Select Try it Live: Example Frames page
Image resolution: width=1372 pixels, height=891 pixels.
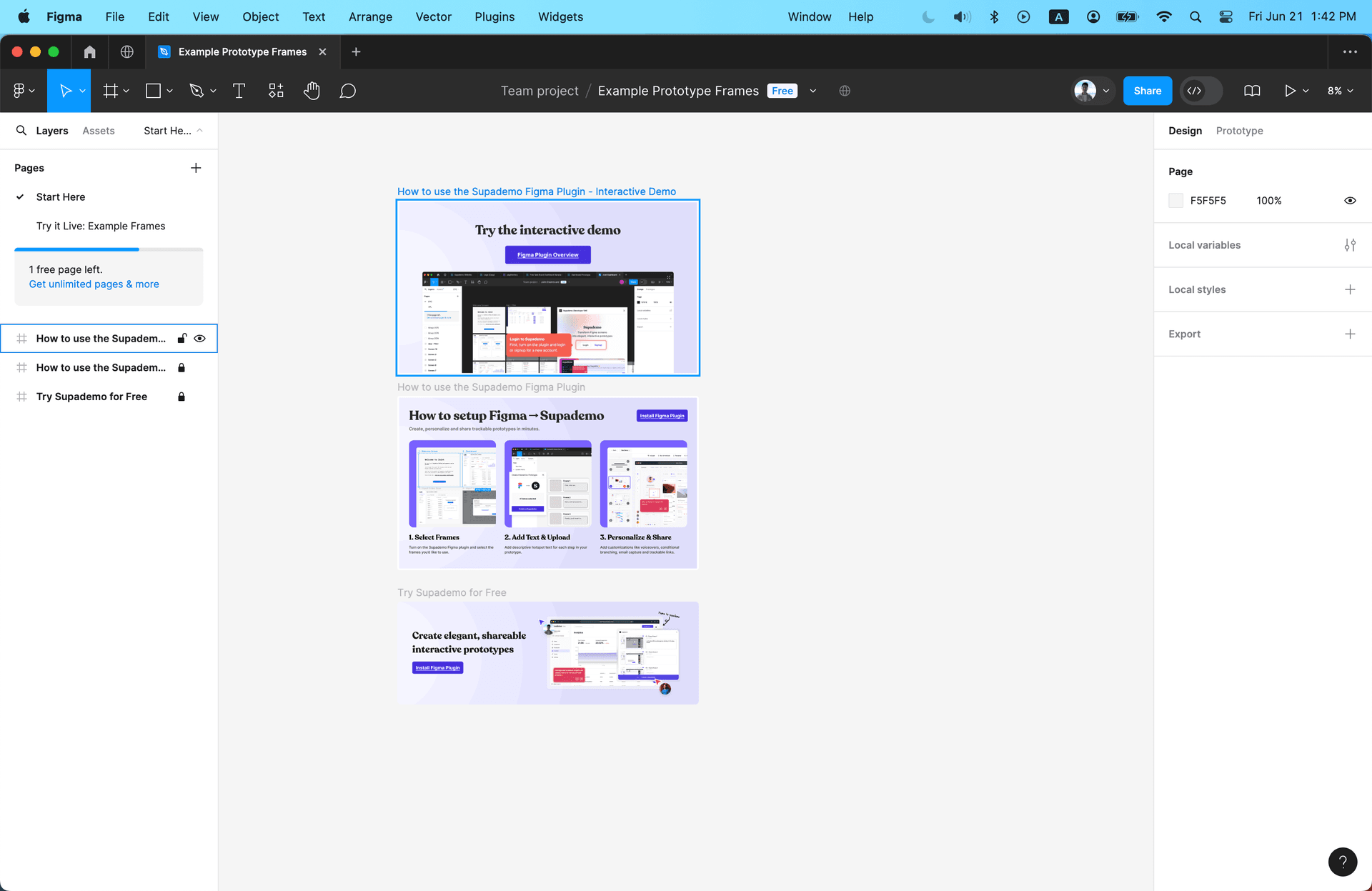pyautogui.click(x=101, y=226)
